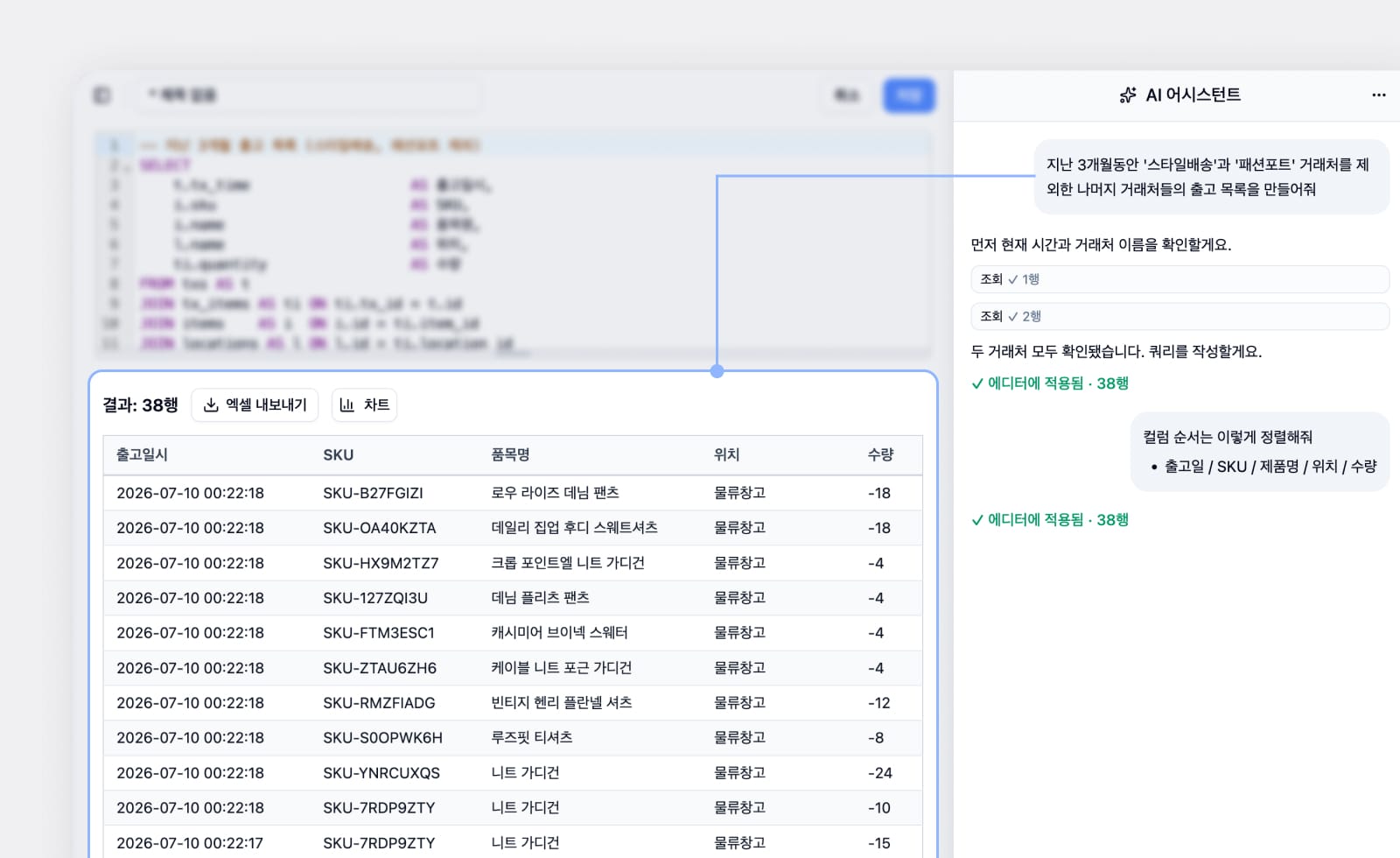This screenshot has width=1400, height=858.
Task: Click assistant reply 두 거래처 모두 확인됐습니다
Action: pos(1116,352)
